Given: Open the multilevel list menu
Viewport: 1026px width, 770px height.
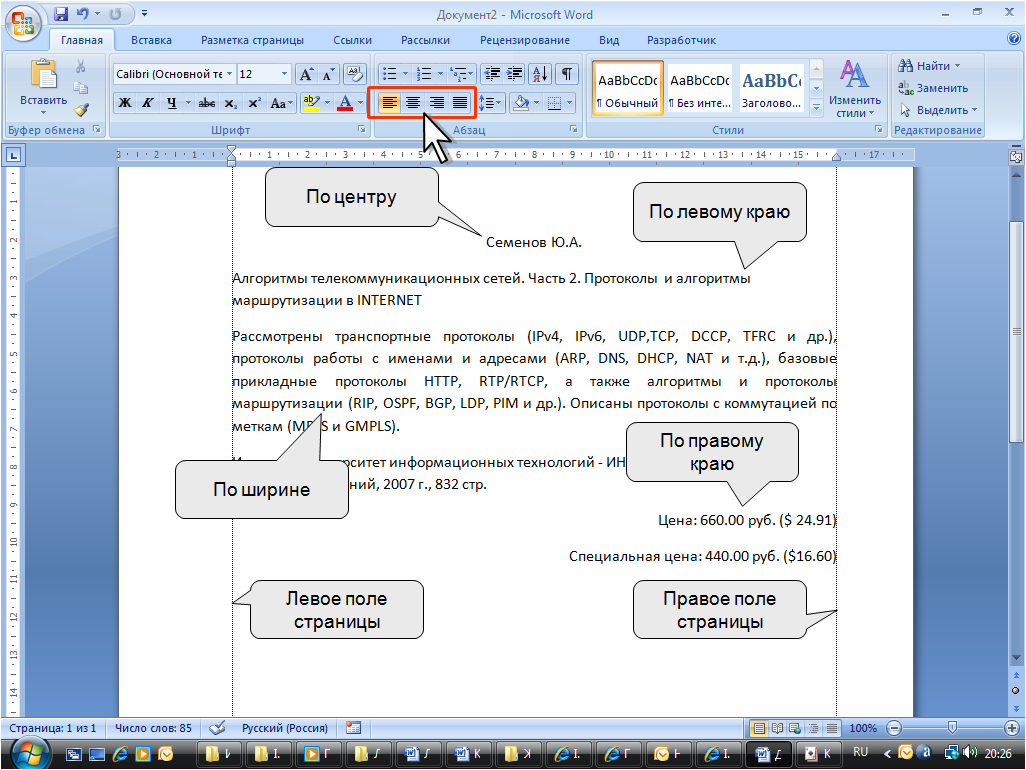Looking at the screenshot, I should click(459, 74).
